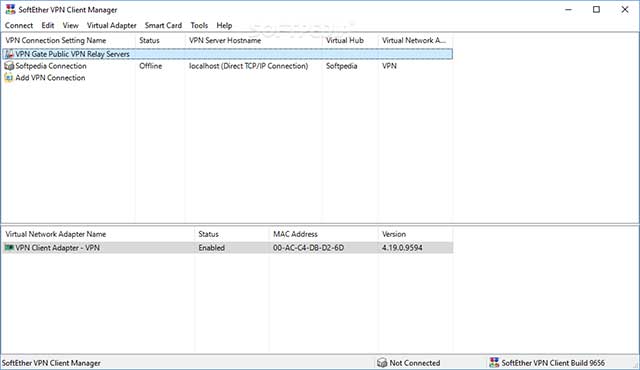This screenshot has width=640, height=370.
Task: Click the VPN virtual network adapter cell
Action: [389, 66]
